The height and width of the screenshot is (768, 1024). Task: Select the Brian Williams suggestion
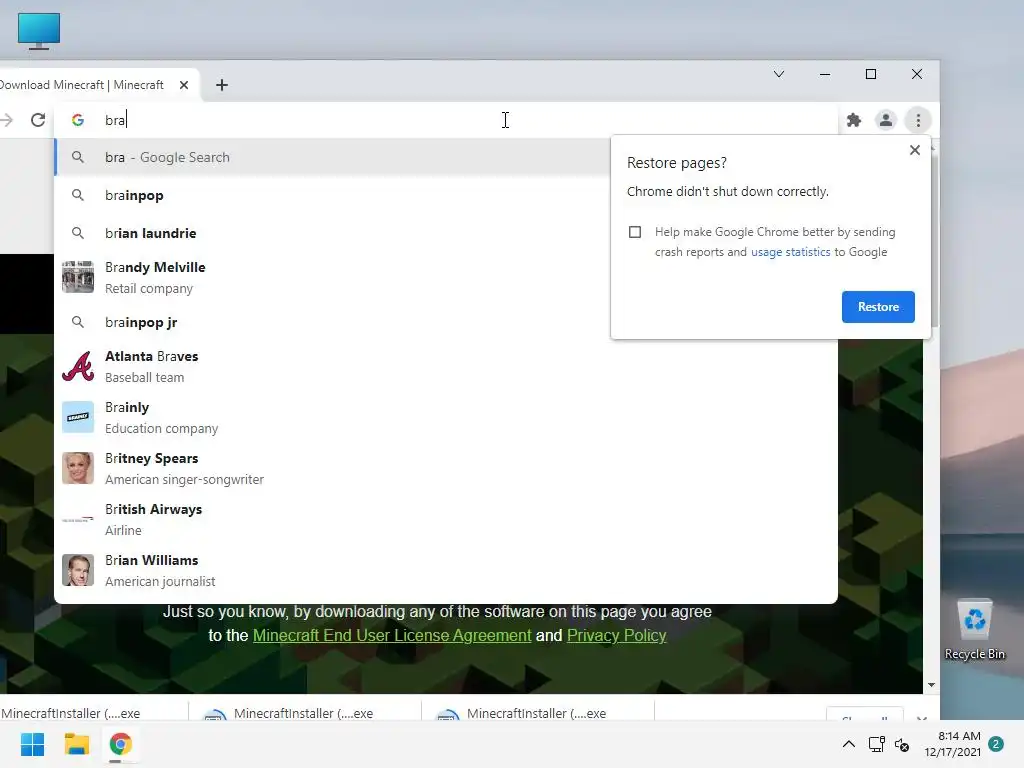pos(446,571)
